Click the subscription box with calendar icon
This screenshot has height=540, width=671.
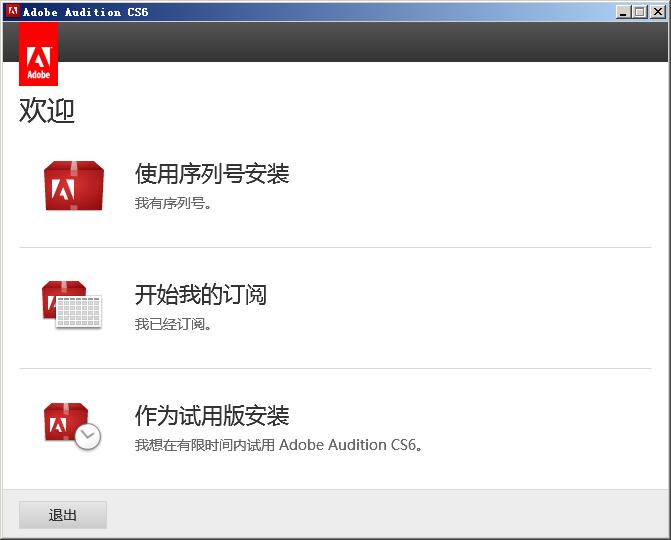point(72,305)
